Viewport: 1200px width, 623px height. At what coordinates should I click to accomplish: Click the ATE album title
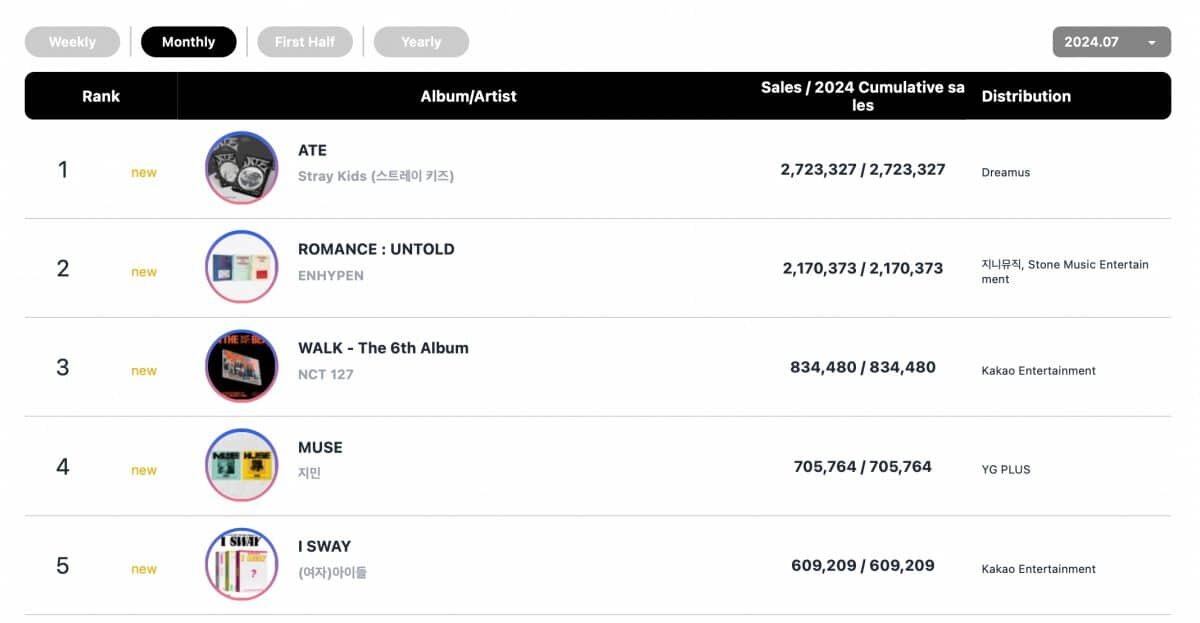point(312,150)
